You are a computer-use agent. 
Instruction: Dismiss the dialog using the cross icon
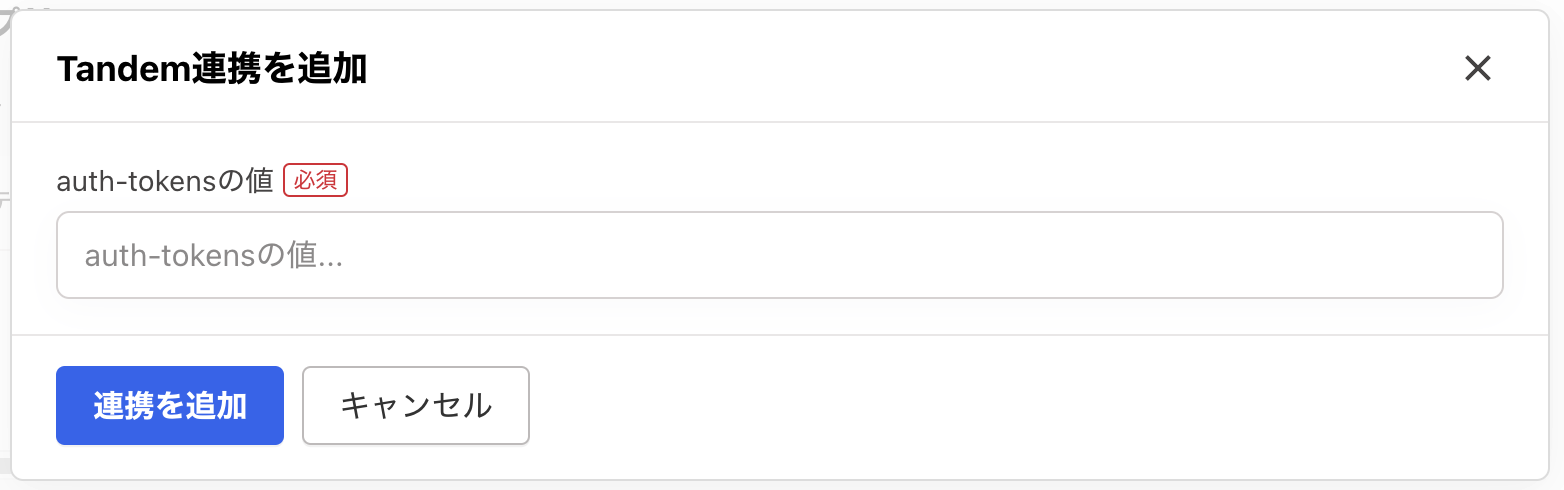(x=1477, y=68)
